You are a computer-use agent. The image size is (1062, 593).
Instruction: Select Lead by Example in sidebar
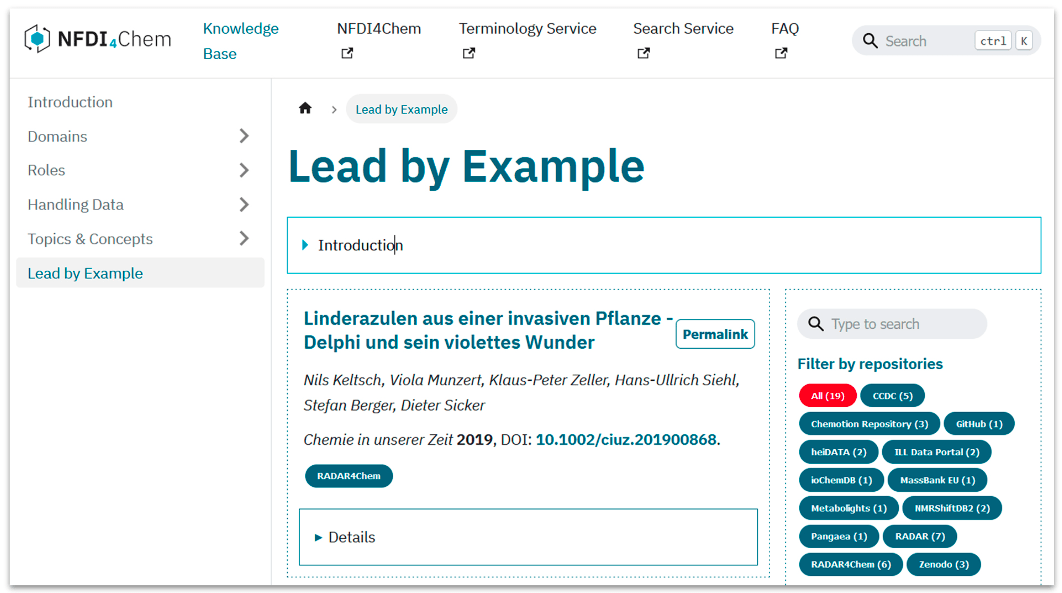(140, 273)
